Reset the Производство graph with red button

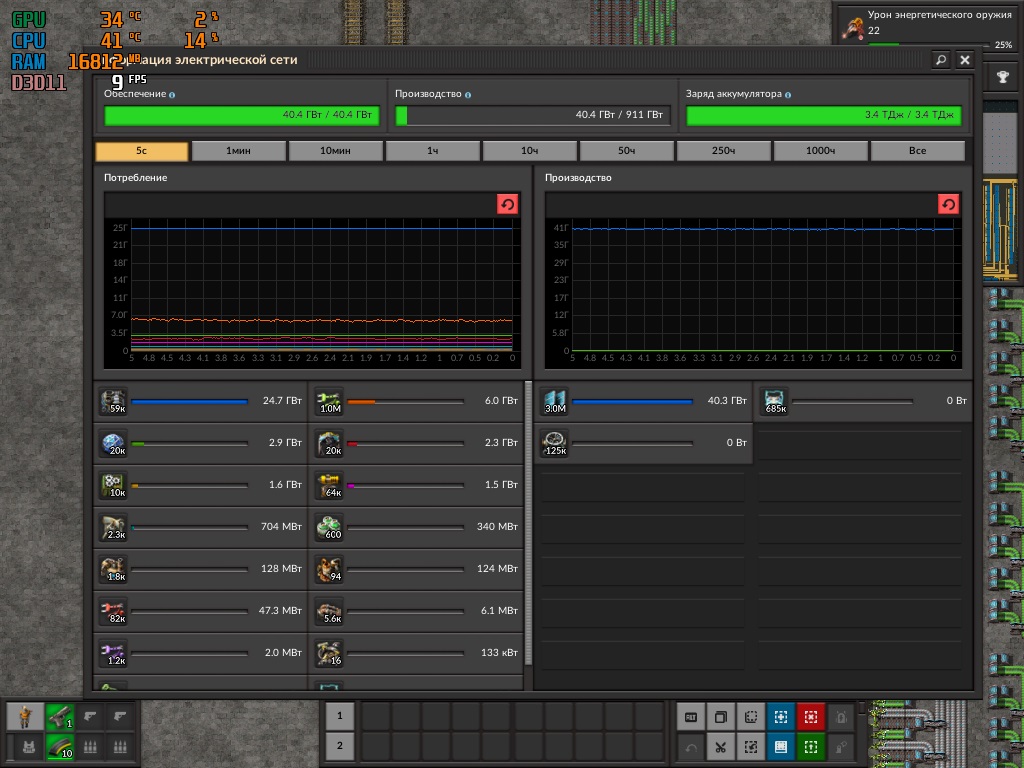click(x=948, y=204)
